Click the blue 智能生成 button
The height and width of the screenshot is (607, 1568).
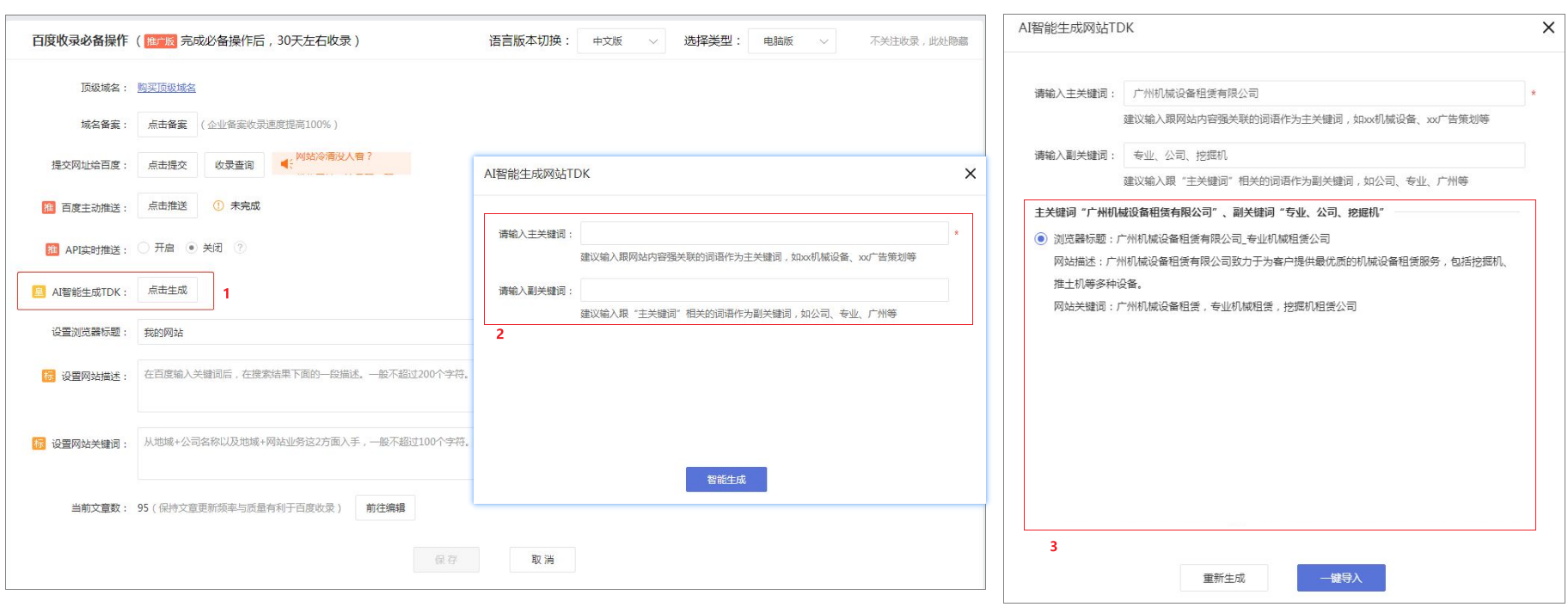726,480
